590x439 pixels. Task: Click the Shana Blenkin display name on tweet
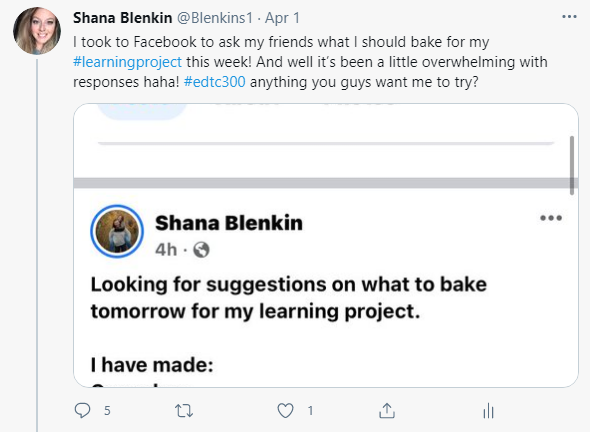[123, 18]
